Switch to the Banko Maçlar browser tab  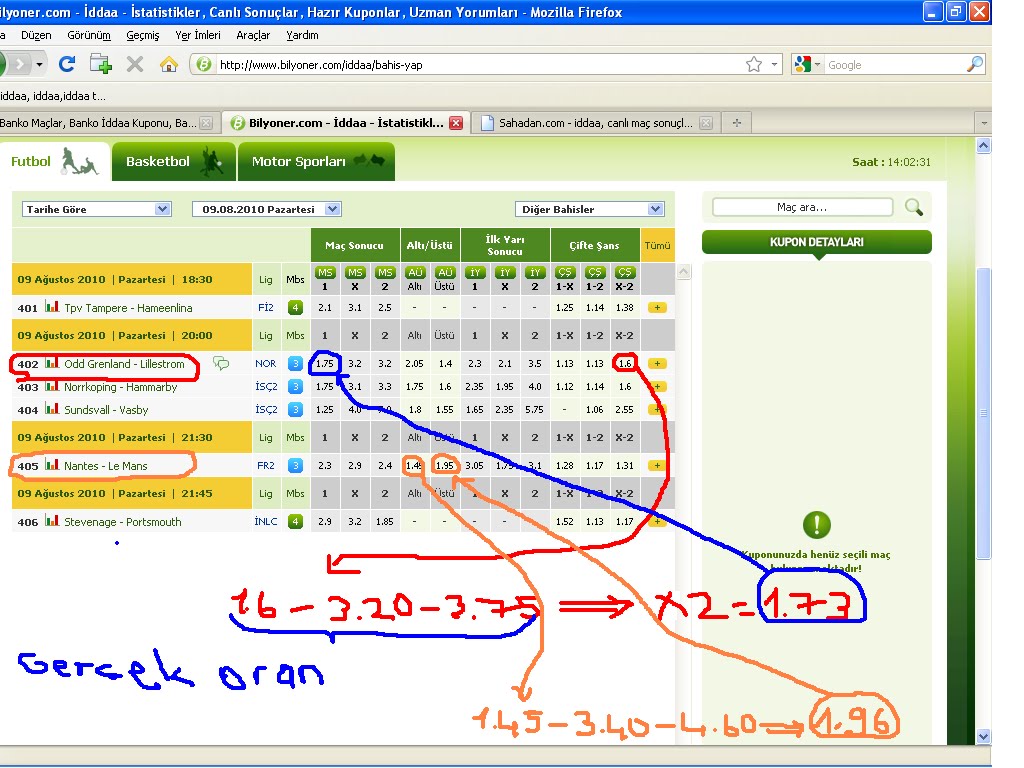pos(98,123)
